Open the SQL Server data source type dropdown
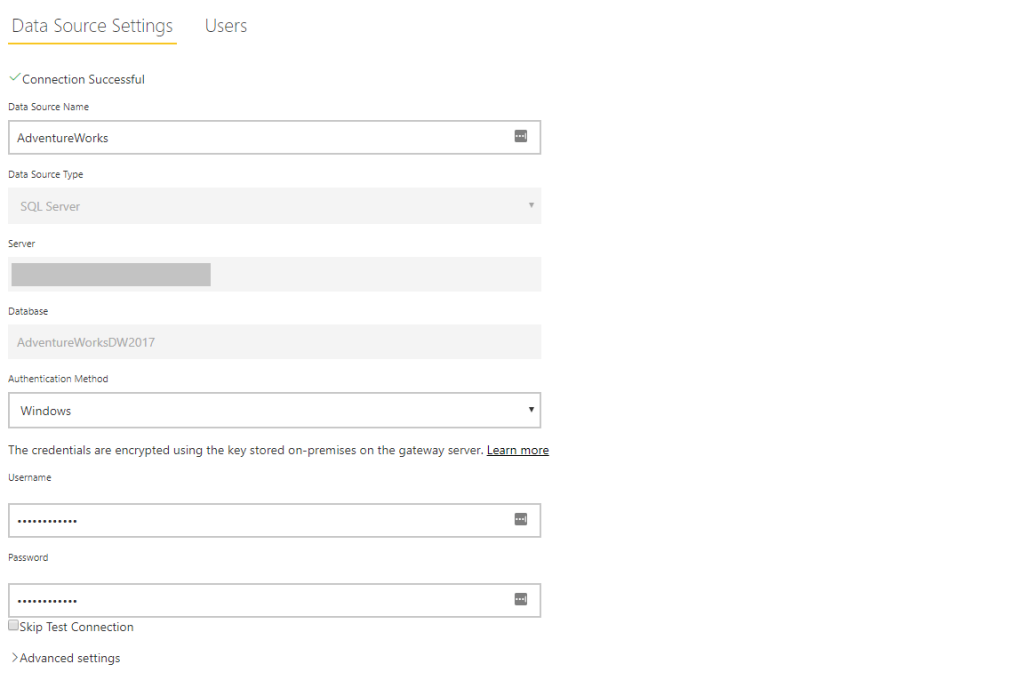Screen dimensions: 1024x680 click(274, 206)
